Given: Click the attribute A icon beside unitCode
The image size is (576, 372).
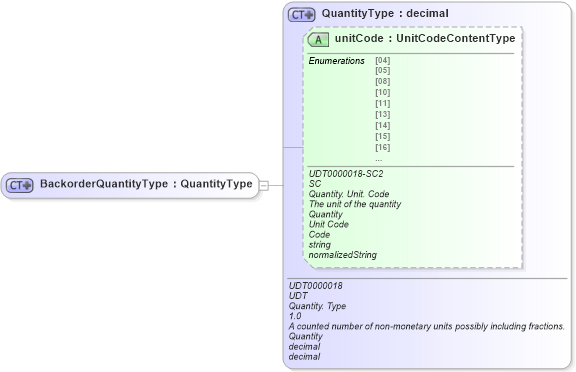Looking at the screenshot, I should click(x=318, y=40).
